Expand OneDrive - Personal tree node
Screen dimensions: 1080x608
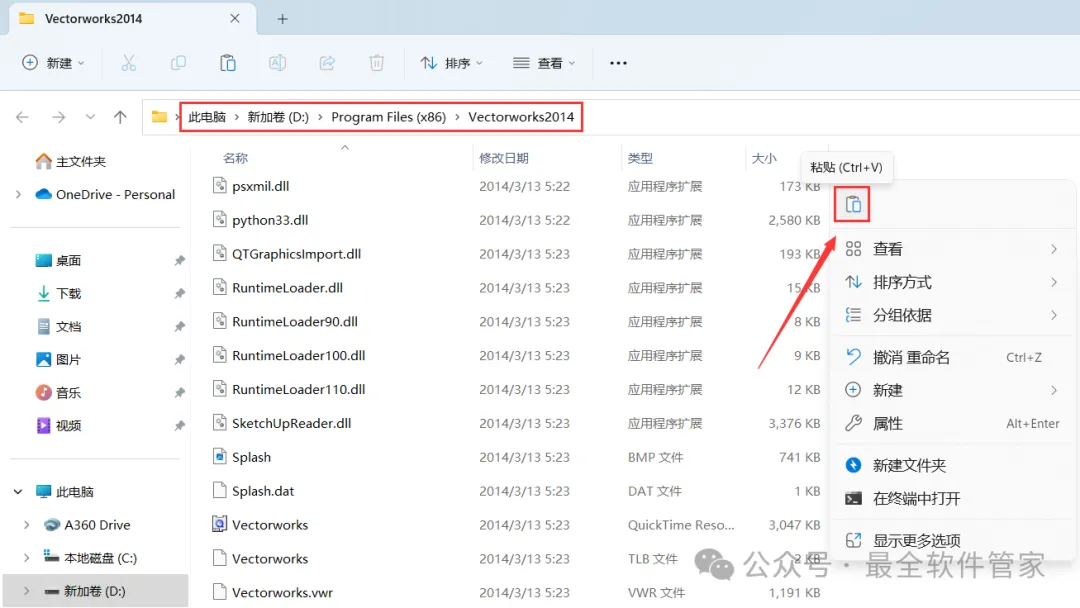(x=19, y=195)
